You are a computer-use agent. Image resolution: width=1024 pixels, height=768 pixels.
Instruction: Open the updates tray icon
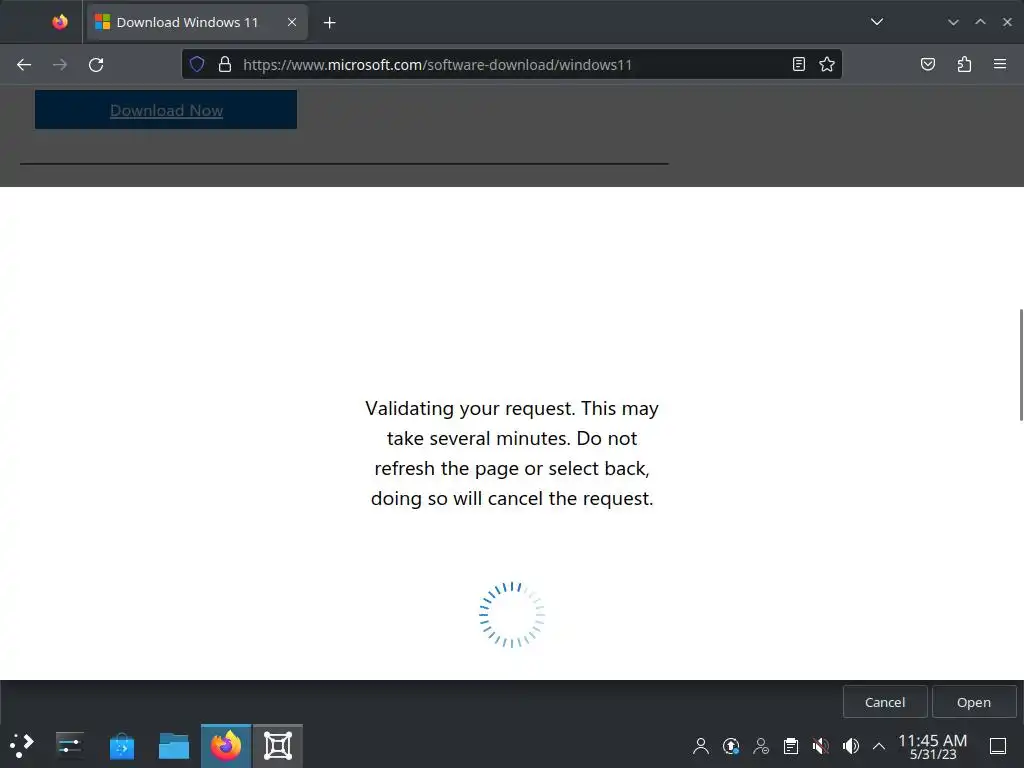coord(731,746)
